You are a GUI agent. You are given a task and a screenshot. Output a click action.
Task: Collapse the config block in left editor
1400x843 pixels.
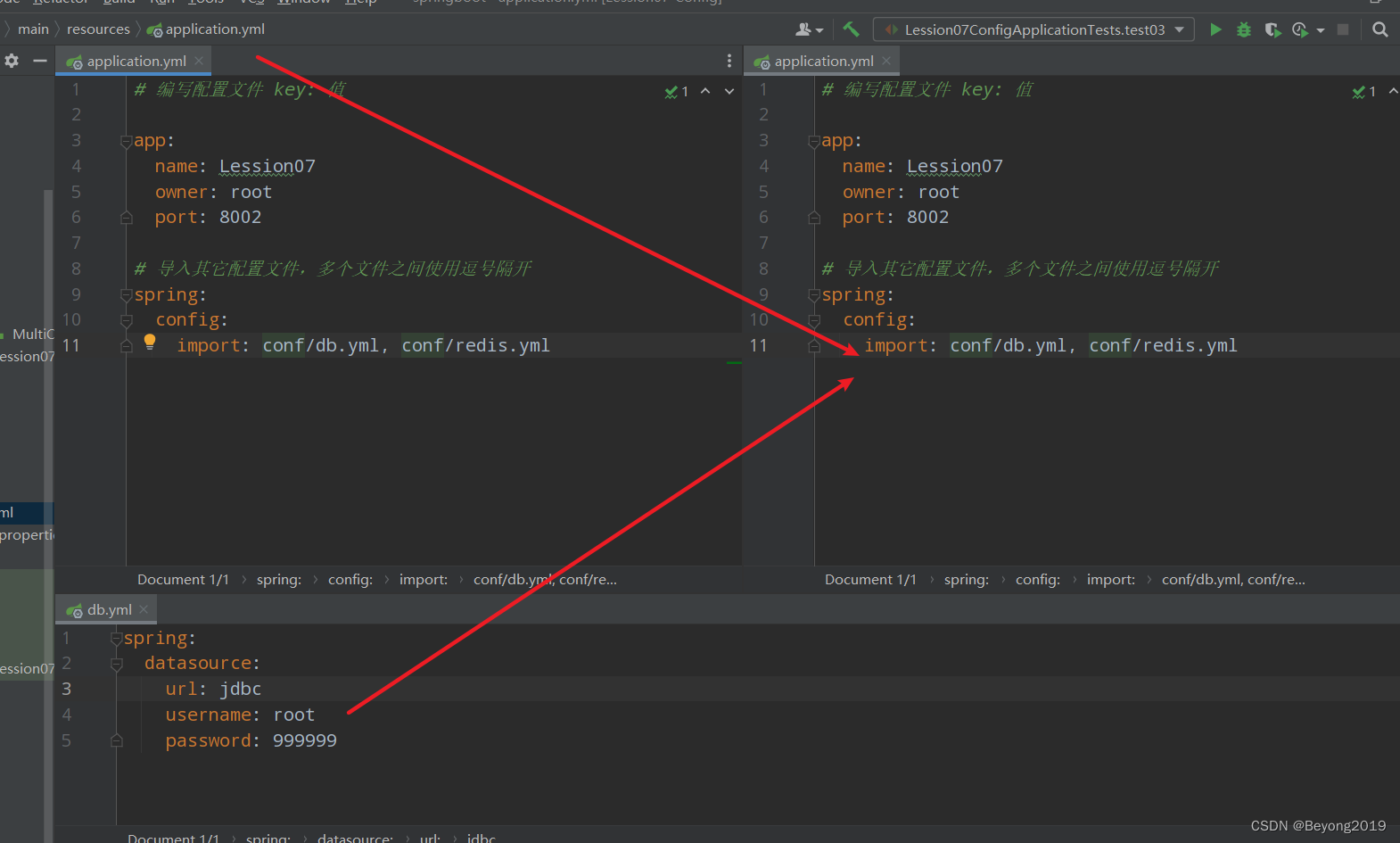127,320
